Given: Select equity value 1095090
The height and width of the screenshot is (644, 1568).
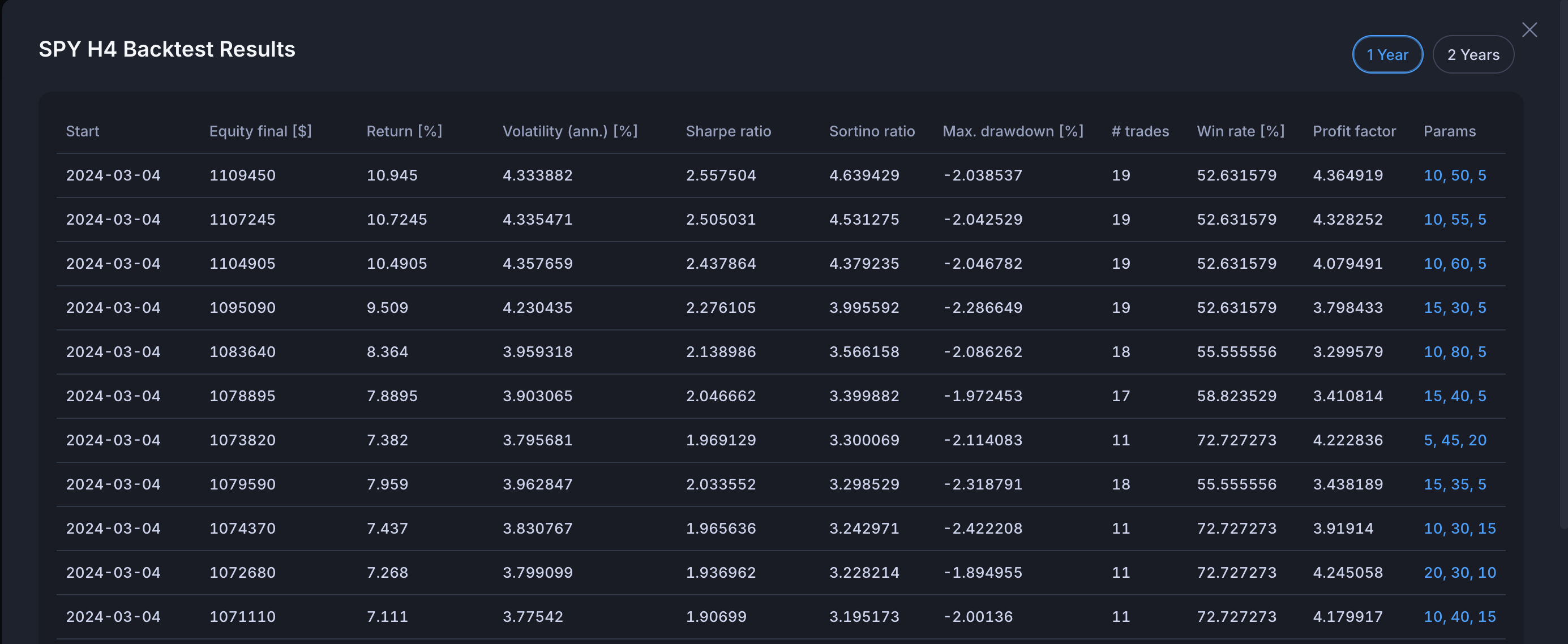Looking at the screenshot, I should [242, 308].
